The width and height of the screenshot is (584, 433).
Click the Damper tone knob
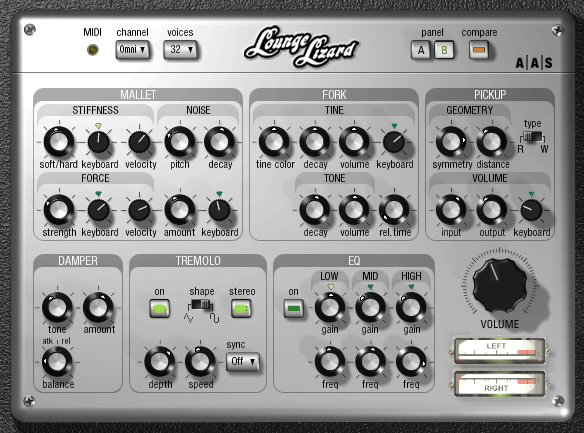[x=57, y=308]
